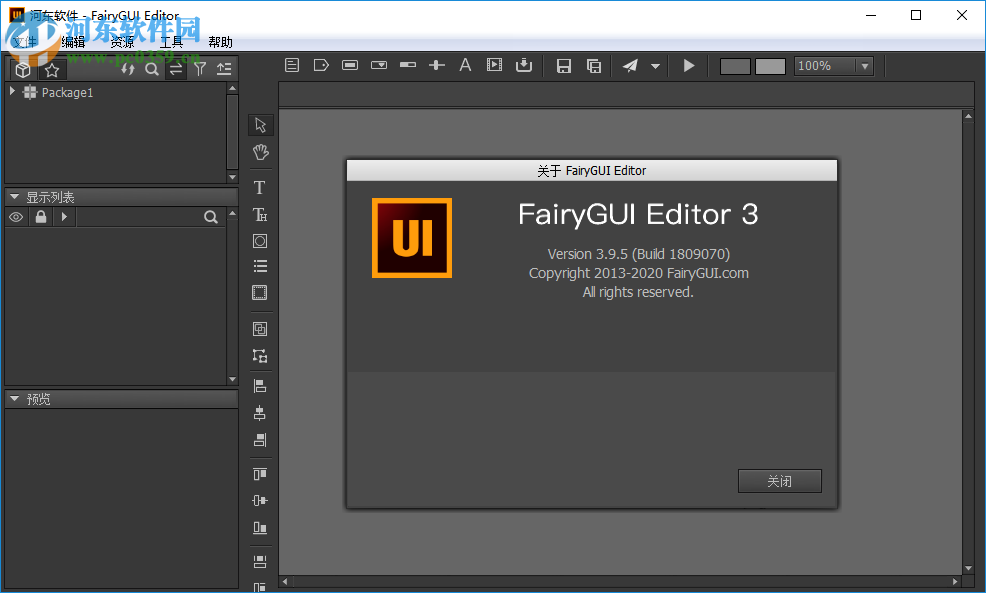Run a preview with the play icon
Viewport: 986px width, 593px height.
pos(688,65)
